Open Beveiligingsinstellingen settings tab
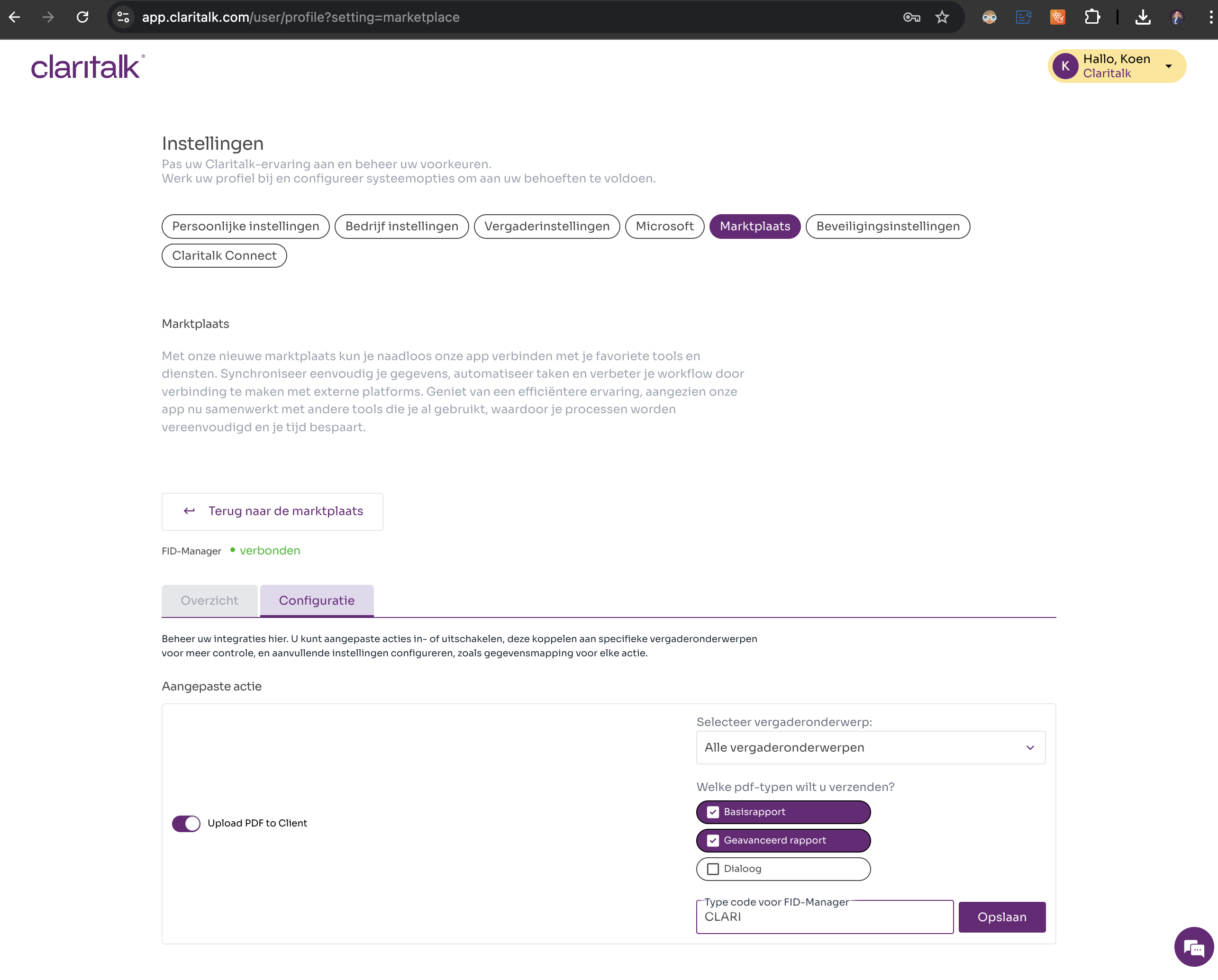 [887, 226]
